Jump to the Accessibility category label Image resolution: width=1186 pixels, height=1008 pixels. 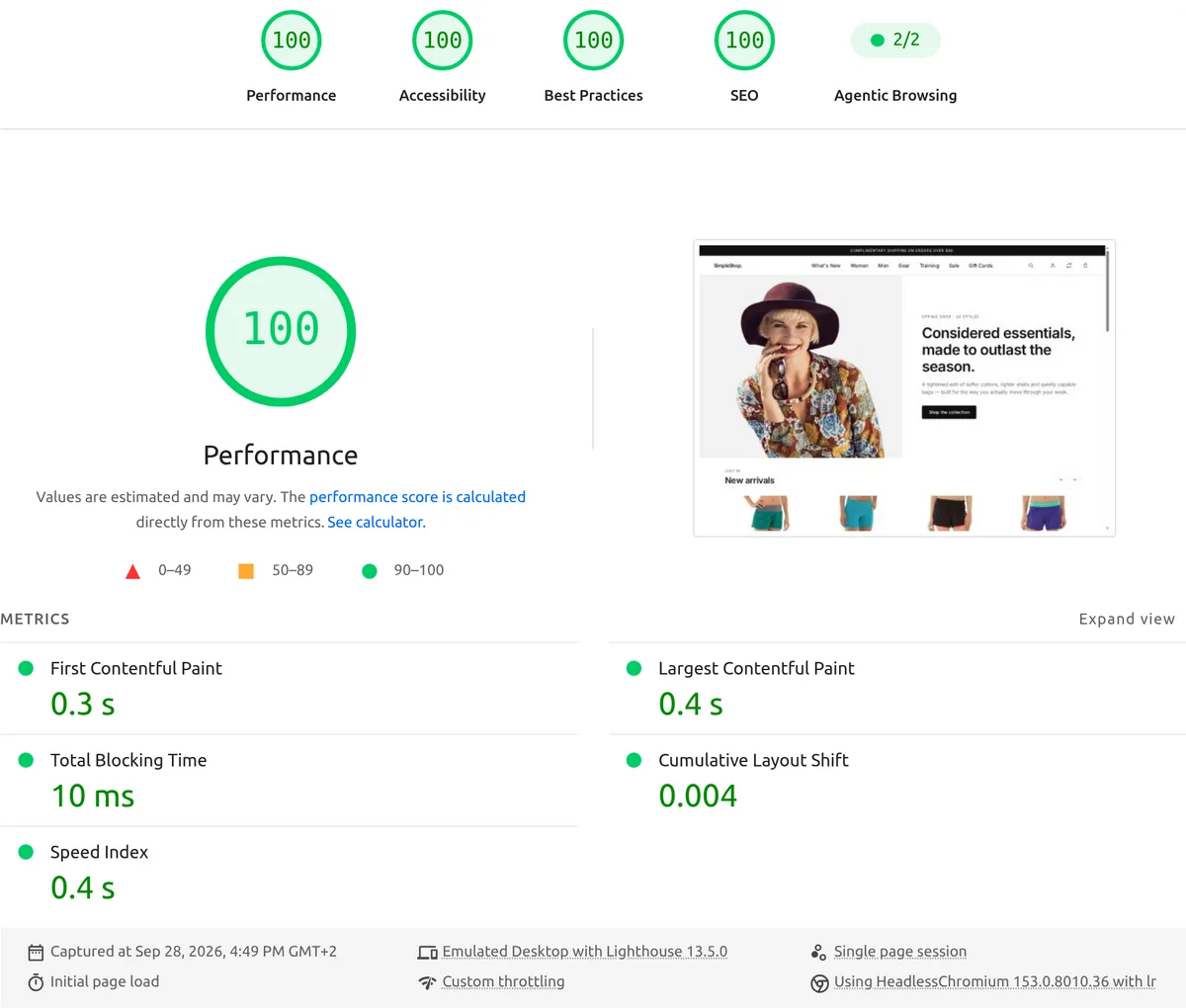(442, 95)
